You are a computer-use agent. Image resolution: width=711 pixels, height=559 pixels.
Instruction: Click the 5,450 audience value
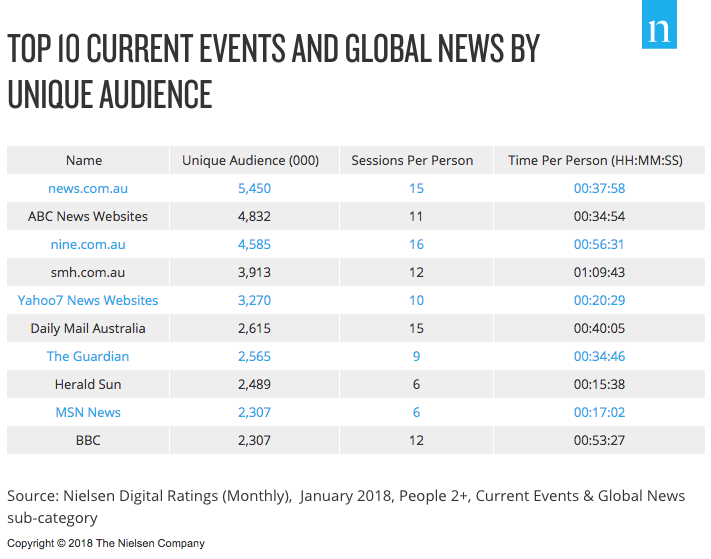(254, 189)
